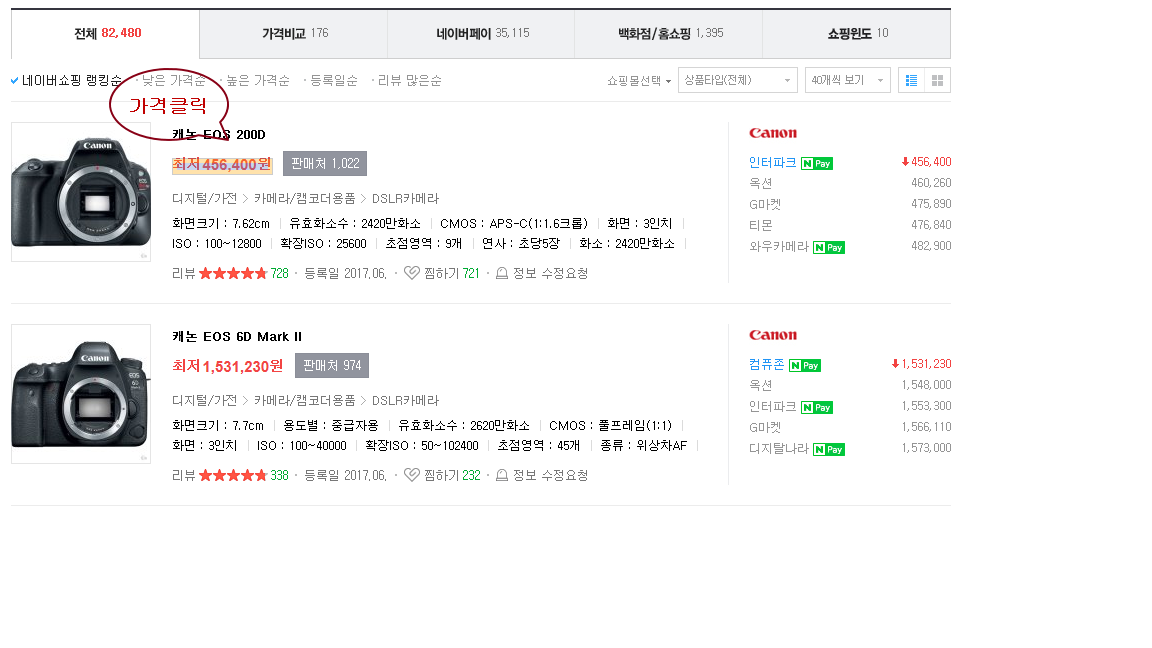Open 와우카메라 seller link
1152x648 pixels.
pyautogui.click(x=779, y=247)
